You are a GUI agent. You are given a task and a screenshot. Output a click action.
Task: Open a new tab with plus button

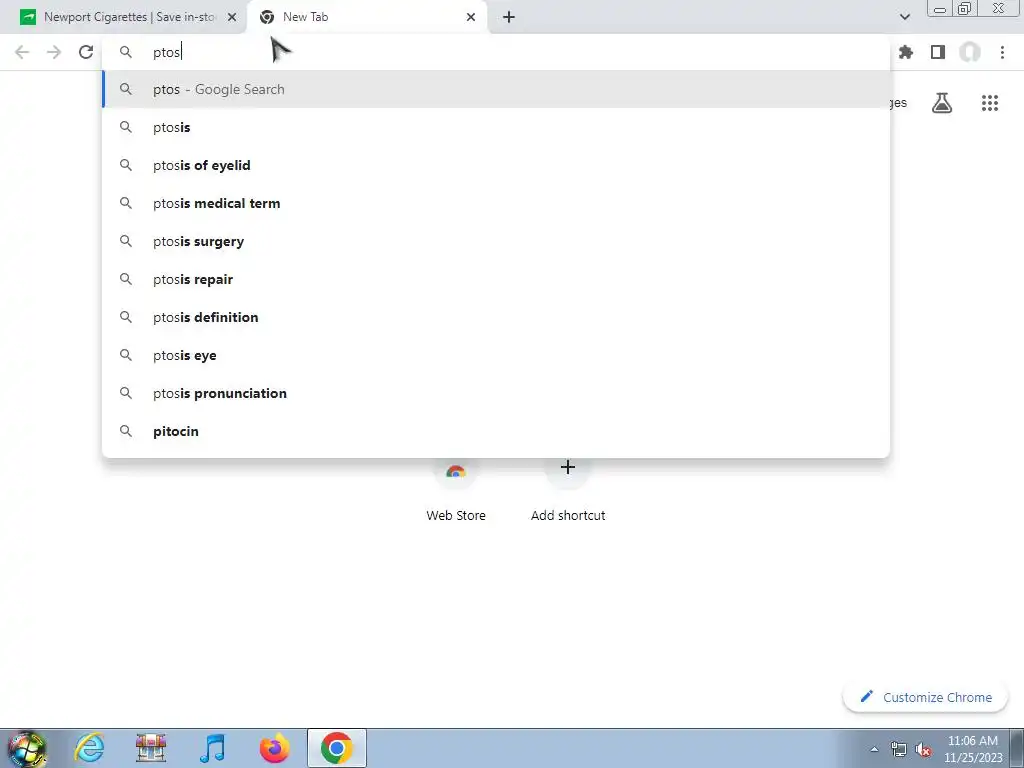(509, 17)
